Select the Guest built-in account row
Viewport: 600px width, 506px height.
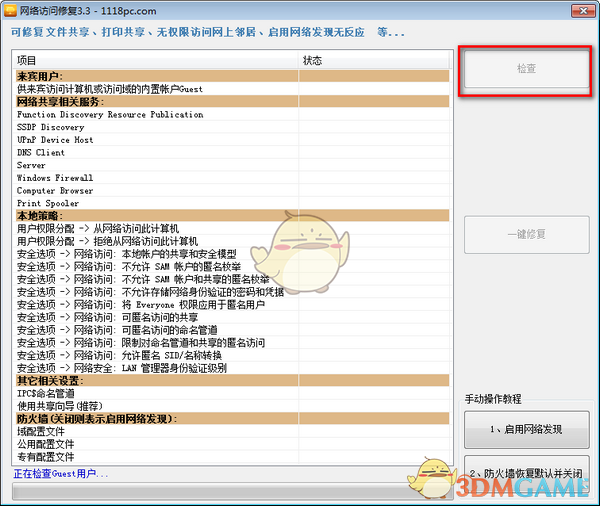pyautogui.click(x=233, y=89)
